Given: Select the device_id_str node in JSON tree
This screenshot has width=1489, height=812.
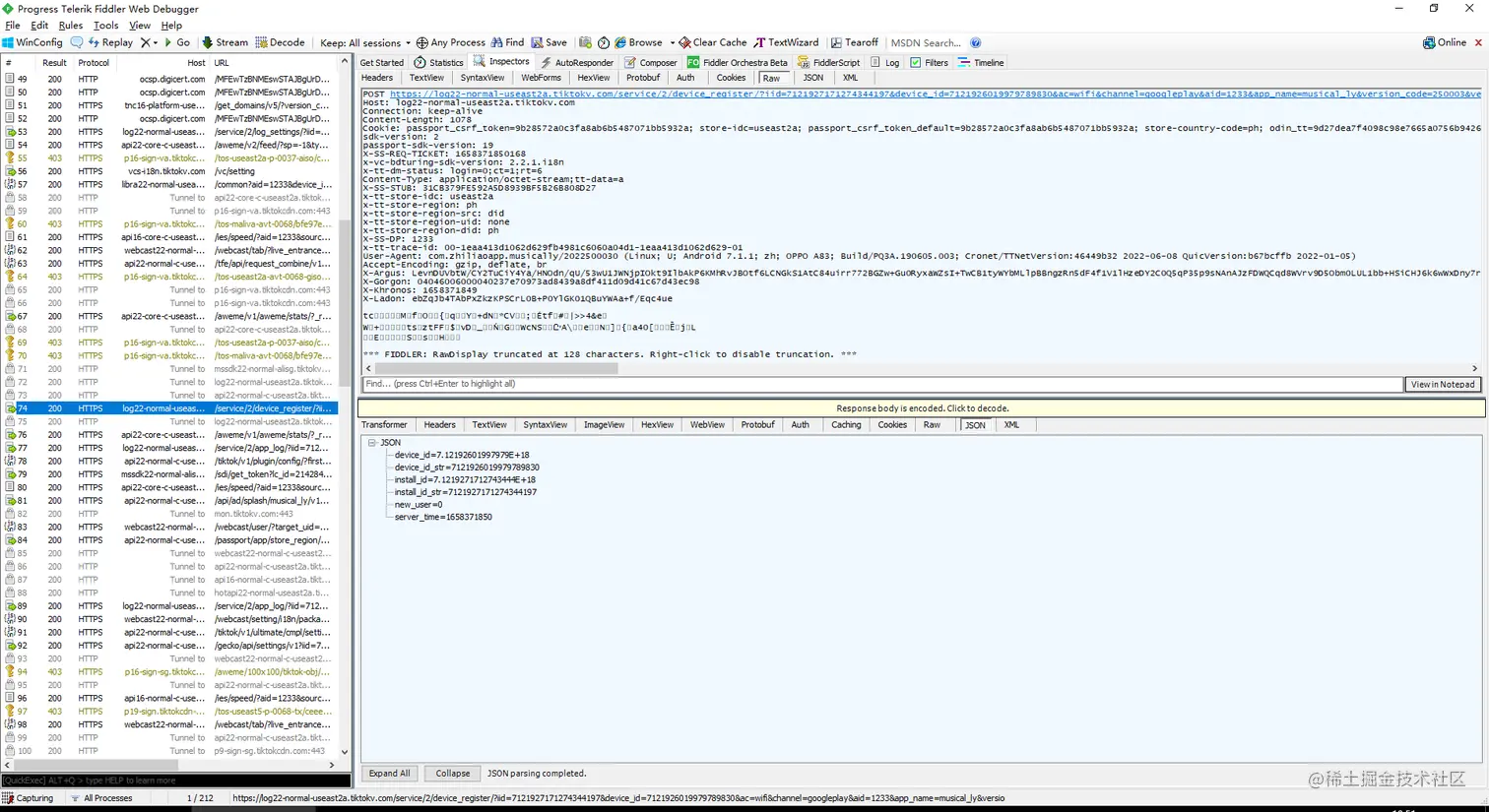Looking at the screenshot, I should pos(467,468).
